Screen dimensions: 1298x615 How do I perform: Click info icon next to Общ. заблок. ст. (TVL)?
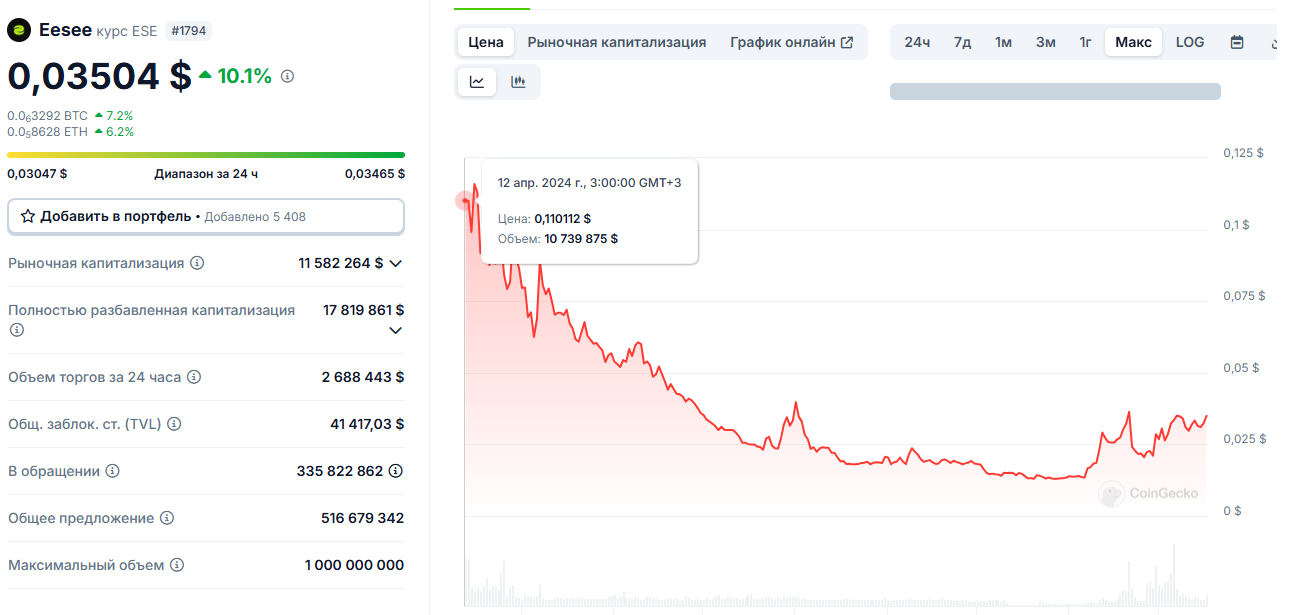[174, 423]
